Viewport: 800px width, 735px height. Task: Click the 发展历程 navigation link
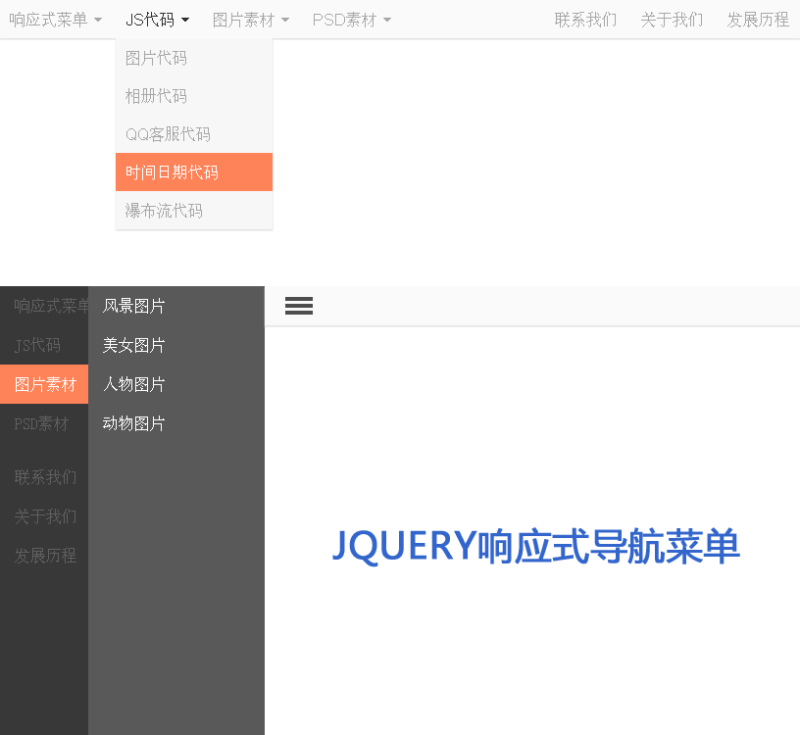757,19
